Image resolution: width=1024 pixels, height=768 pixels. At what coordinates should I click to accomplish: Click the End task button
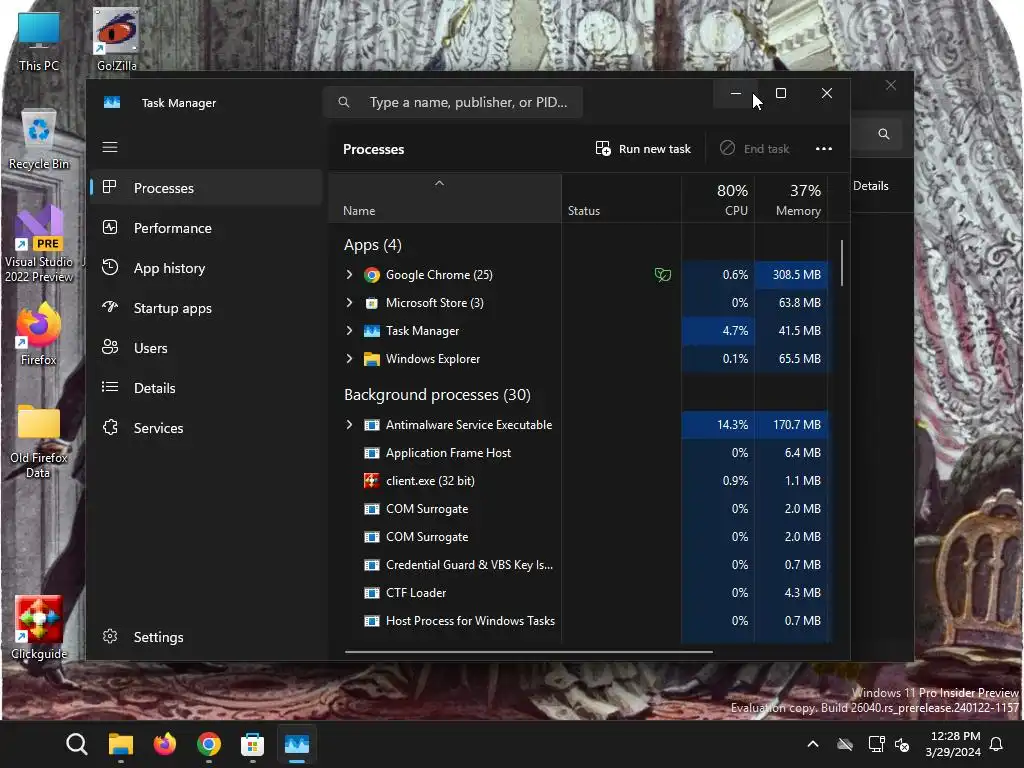point(755,149)
